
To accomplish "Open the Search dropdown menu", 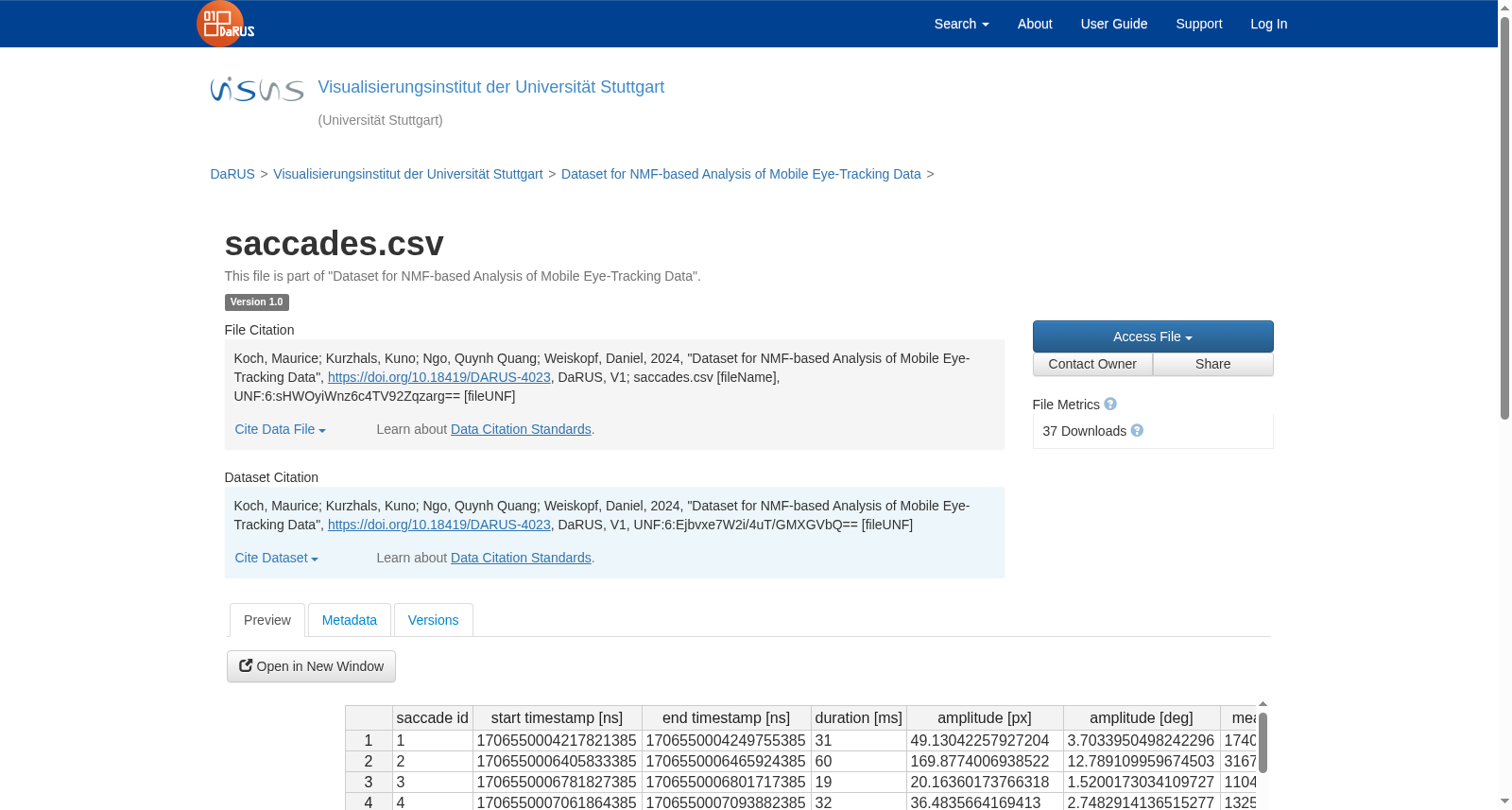I will pyautogui.click(x=961, y=24).
